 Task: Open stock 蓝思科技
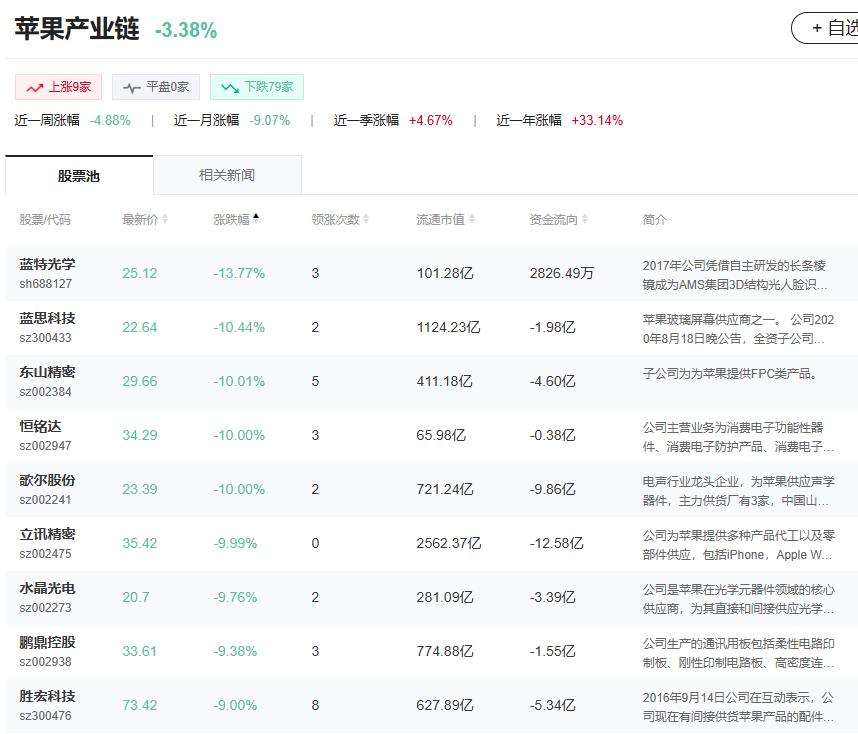[47, 318]
